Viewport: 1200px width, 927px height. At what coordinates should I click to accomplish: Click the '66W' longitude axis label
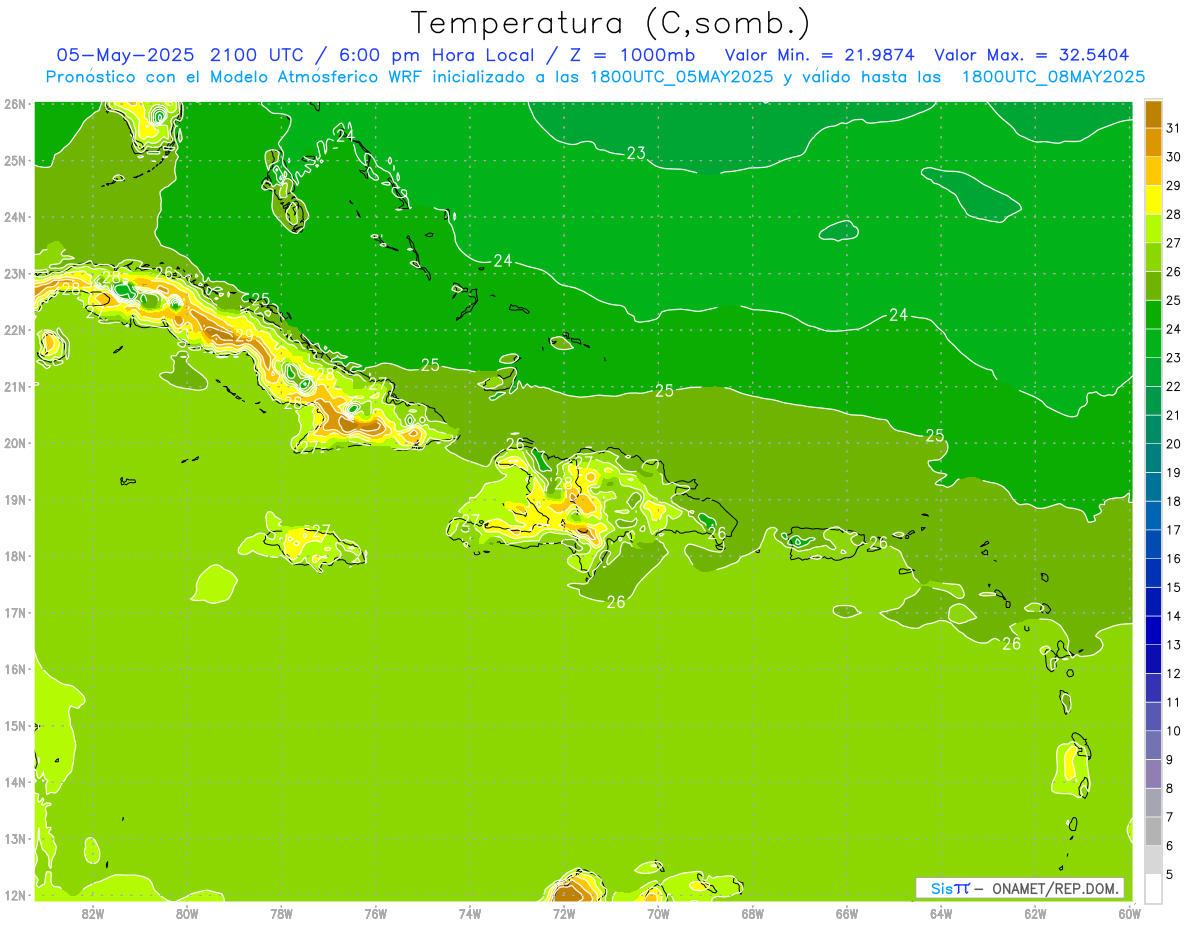coord(847,913)
